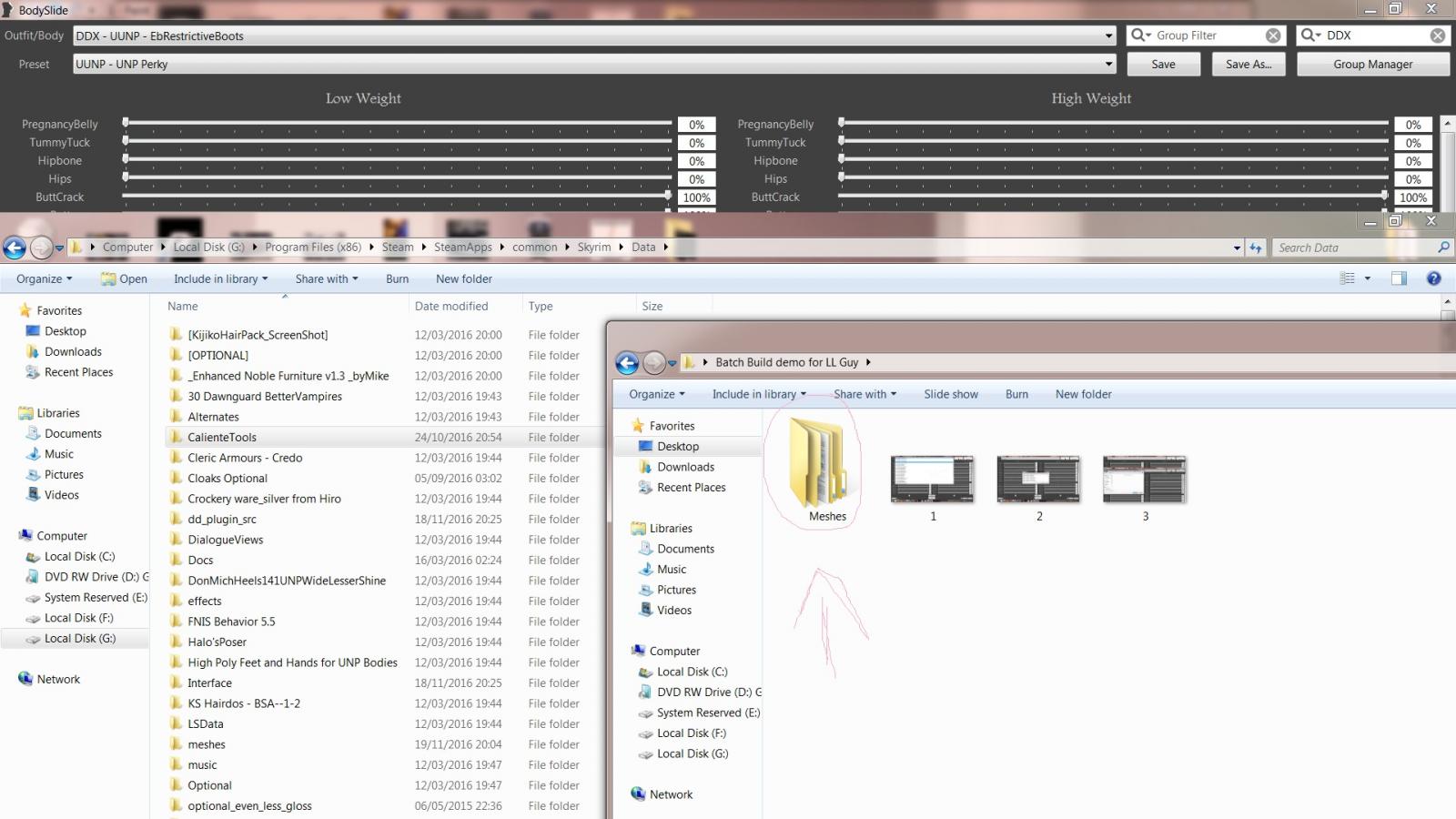This screenshot has height=819, width=1456.
Task: Refresh the Data folder with the refresh icon
Action: coord(1256,247)
